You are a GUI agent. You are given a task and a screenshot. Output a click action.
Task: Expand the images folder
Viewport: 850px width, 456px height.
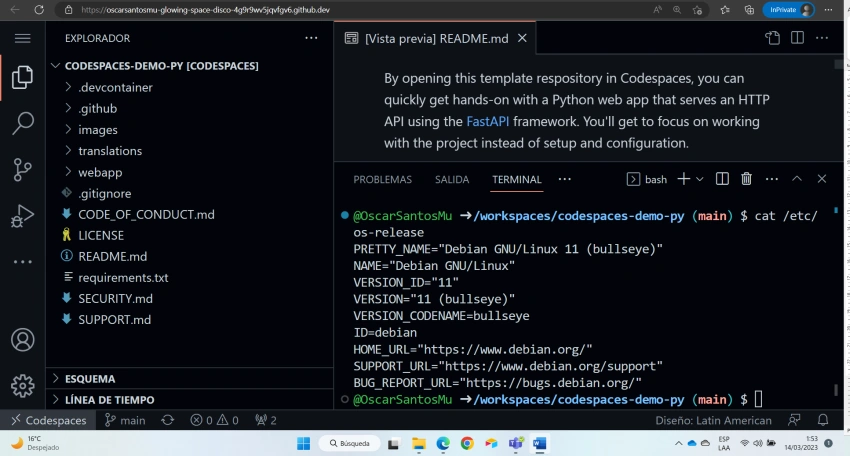pos(98,130)
